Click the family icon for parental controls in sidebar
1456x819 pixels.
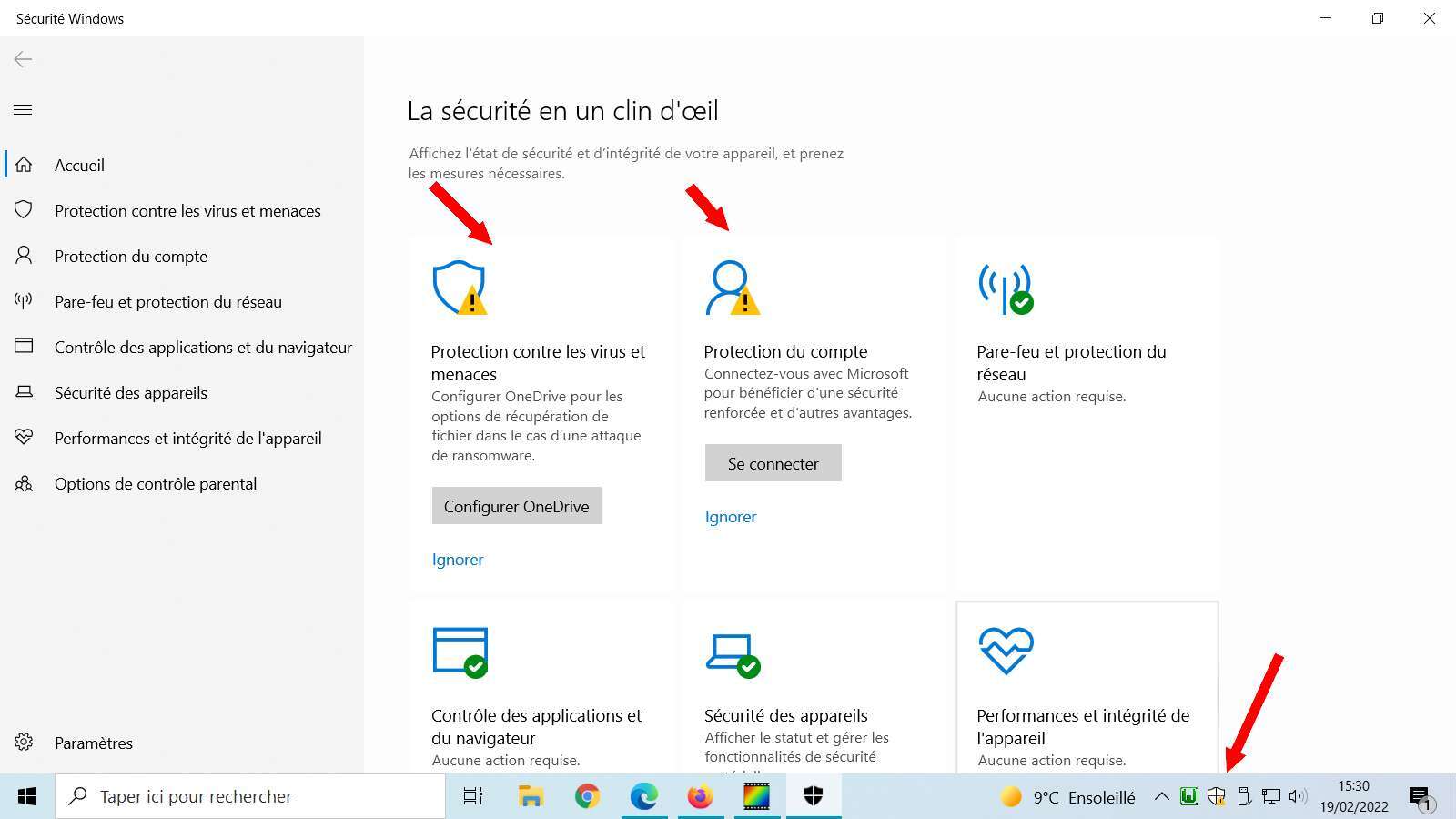pos(24,483)
